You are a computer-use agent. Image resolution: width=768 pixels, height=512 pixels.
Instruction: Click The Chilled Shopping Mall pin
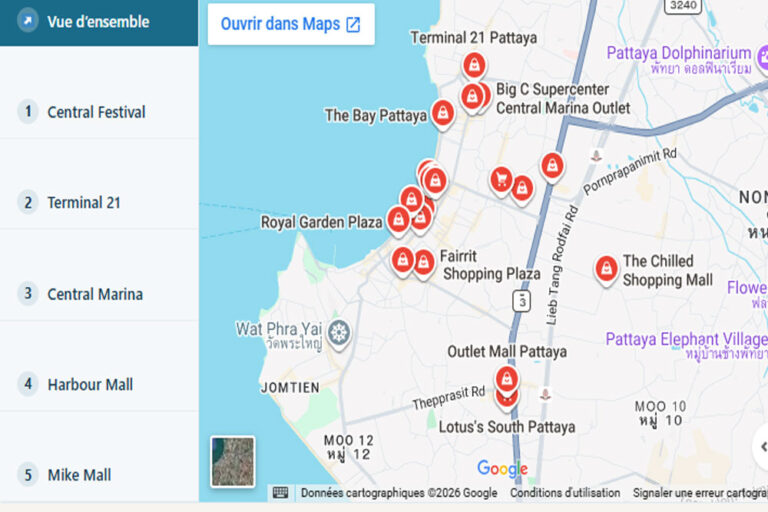click(x=606, y=269)
